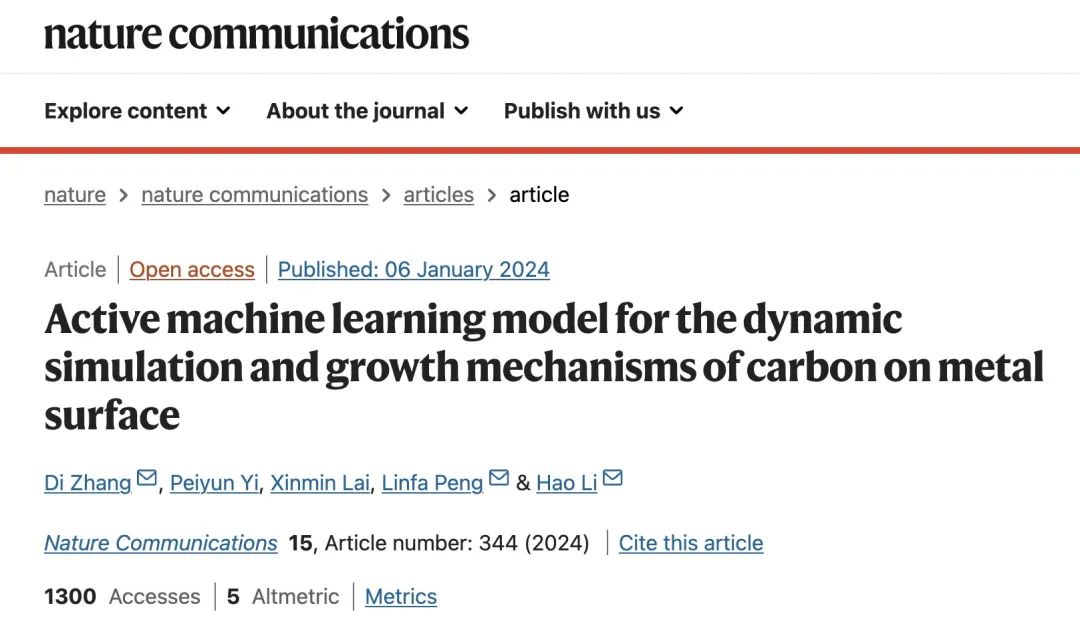Open author Peiyun Yi's profile link
The width and height of the screenshot is (1080, 638).
point(214,483)
